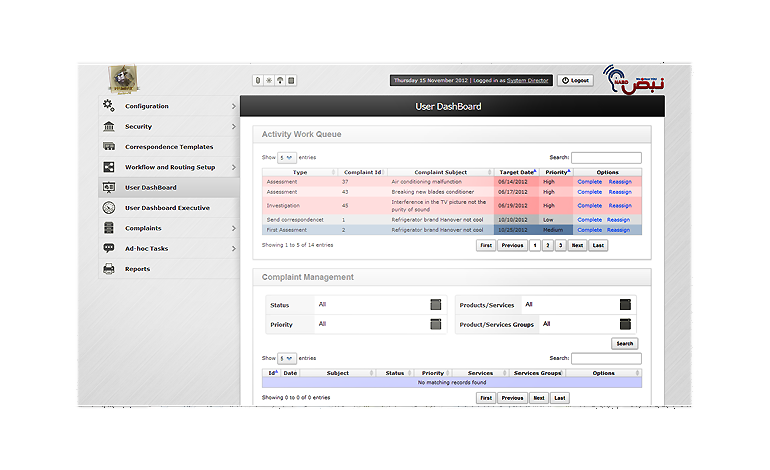Viewport: 770px width, 470px height.
Task: Click the Ad-hoc Tasks speech bubble icon
Action: (x=109, y=248)
